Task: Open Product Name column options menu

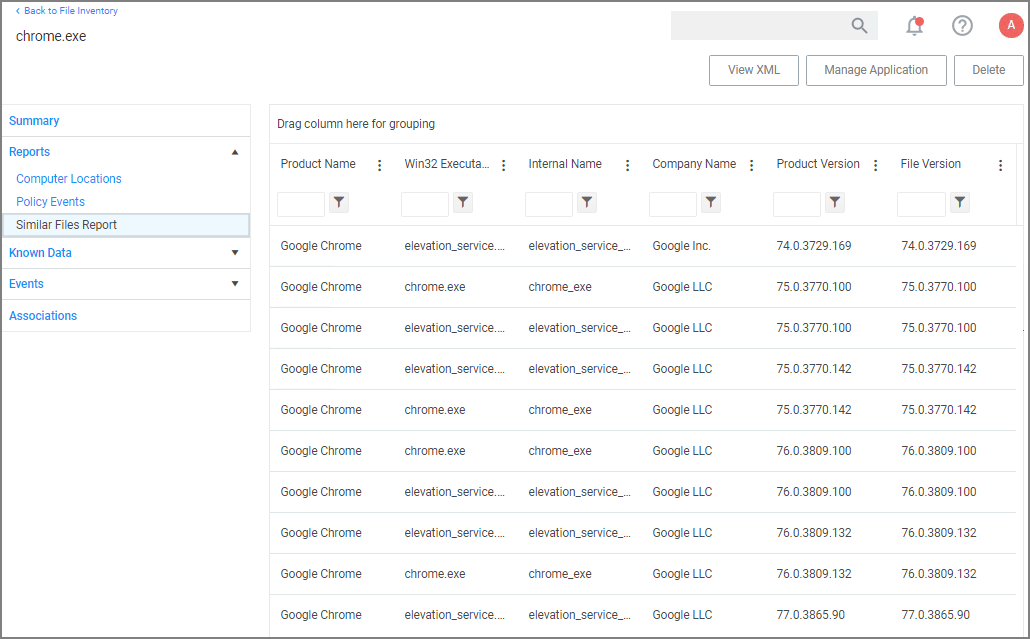Action: point(379,164)
